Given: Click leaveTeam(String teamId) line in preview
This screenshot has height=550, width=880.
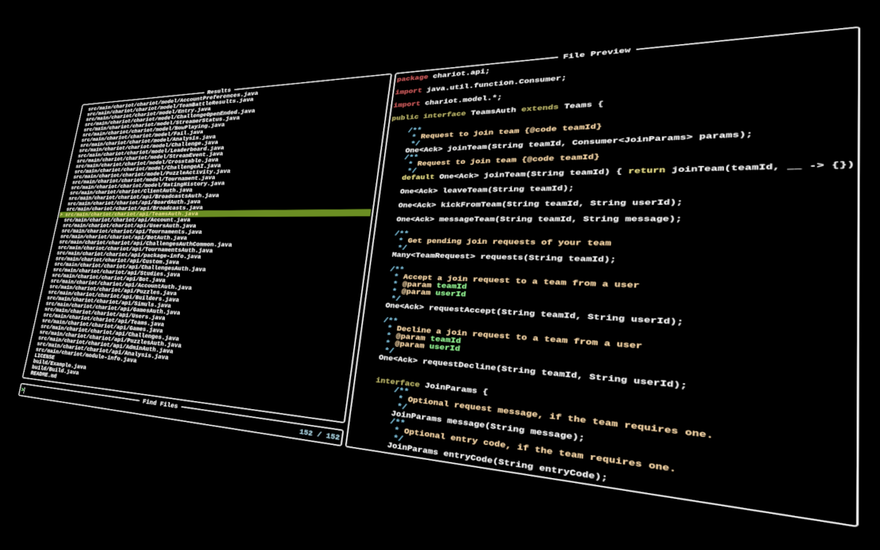Looking at the screenshot, I should pos(487,190).
